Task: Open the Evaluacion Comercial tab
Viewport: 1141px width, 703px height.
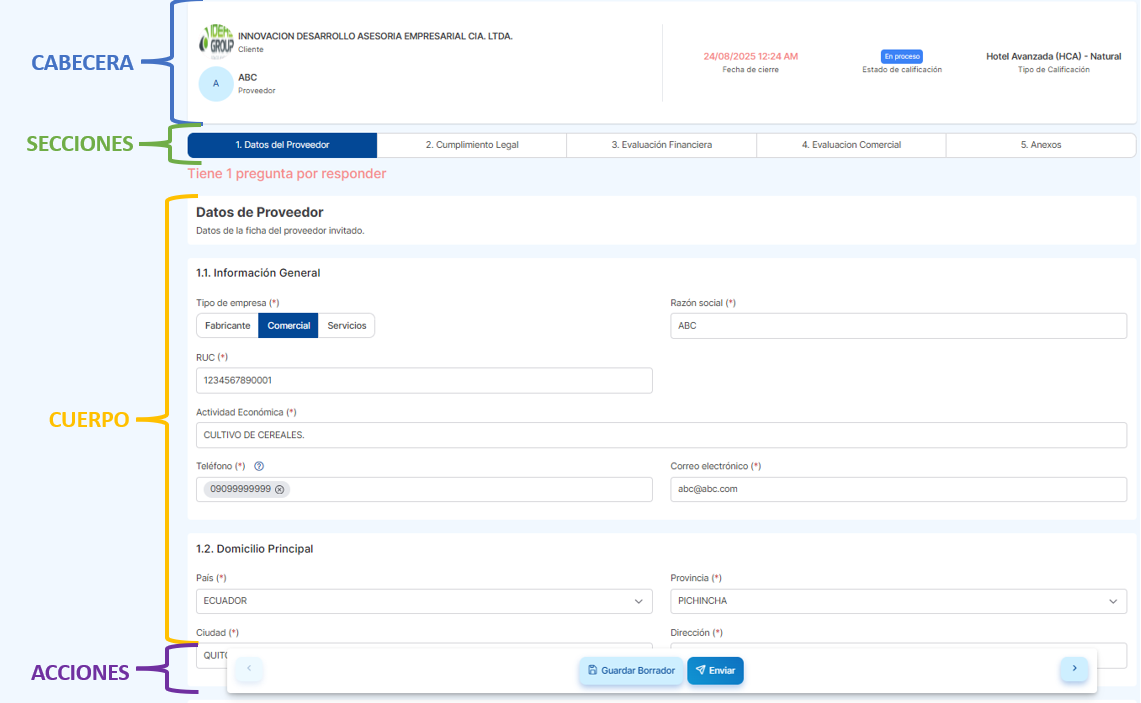Action: pyautogui.click(x=851, y=145)
